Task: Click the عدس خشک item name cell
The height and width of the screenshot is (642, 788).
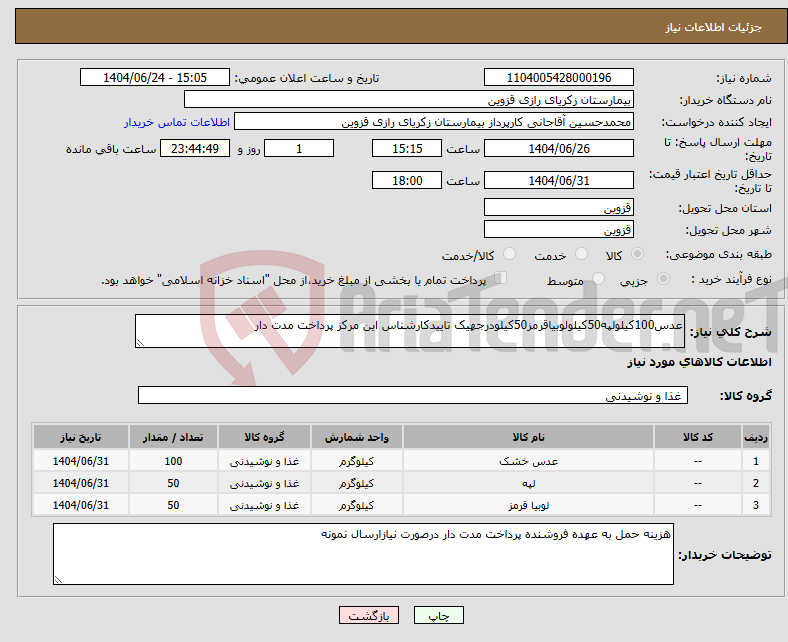Action: tap(528, 461)
